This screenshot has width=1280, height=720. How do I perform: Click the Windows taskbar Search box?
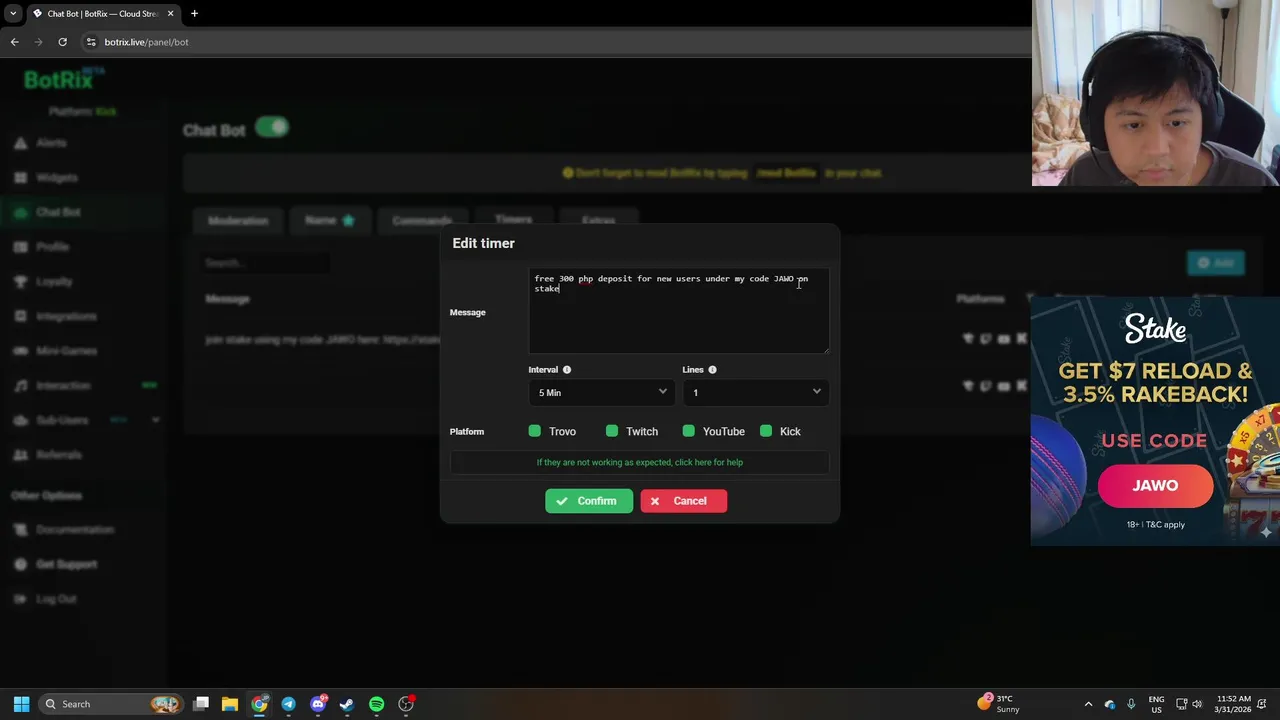click(x=110, y=704)
